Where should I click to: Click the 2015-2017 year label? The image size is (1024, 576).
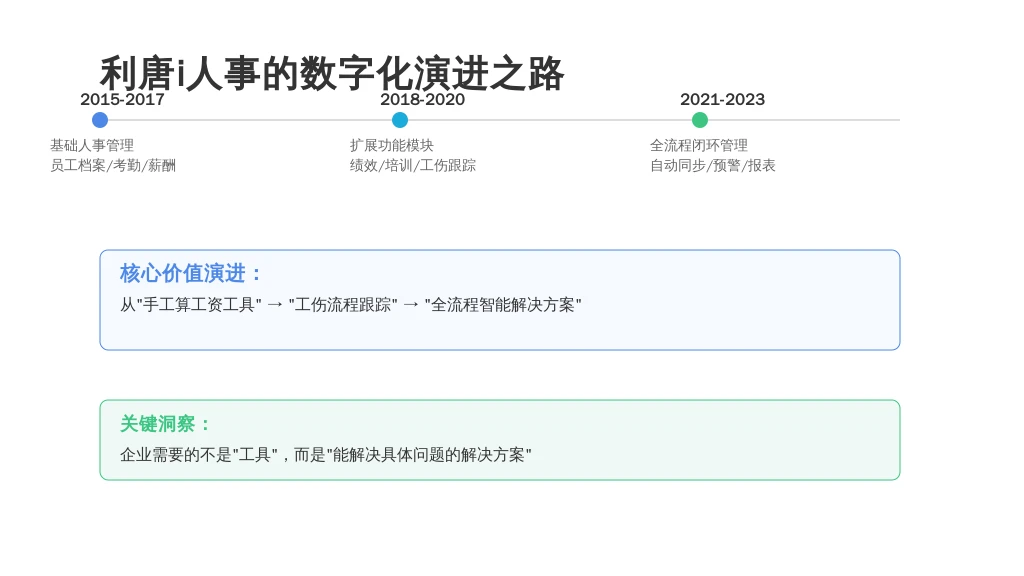pos(122,99)
